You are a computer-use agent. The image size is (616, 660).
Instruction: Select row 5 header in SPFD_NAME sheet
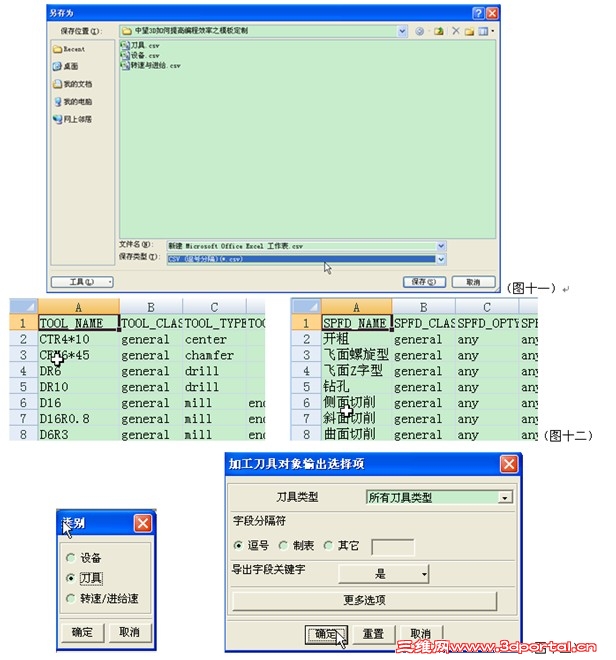[306, 387]
